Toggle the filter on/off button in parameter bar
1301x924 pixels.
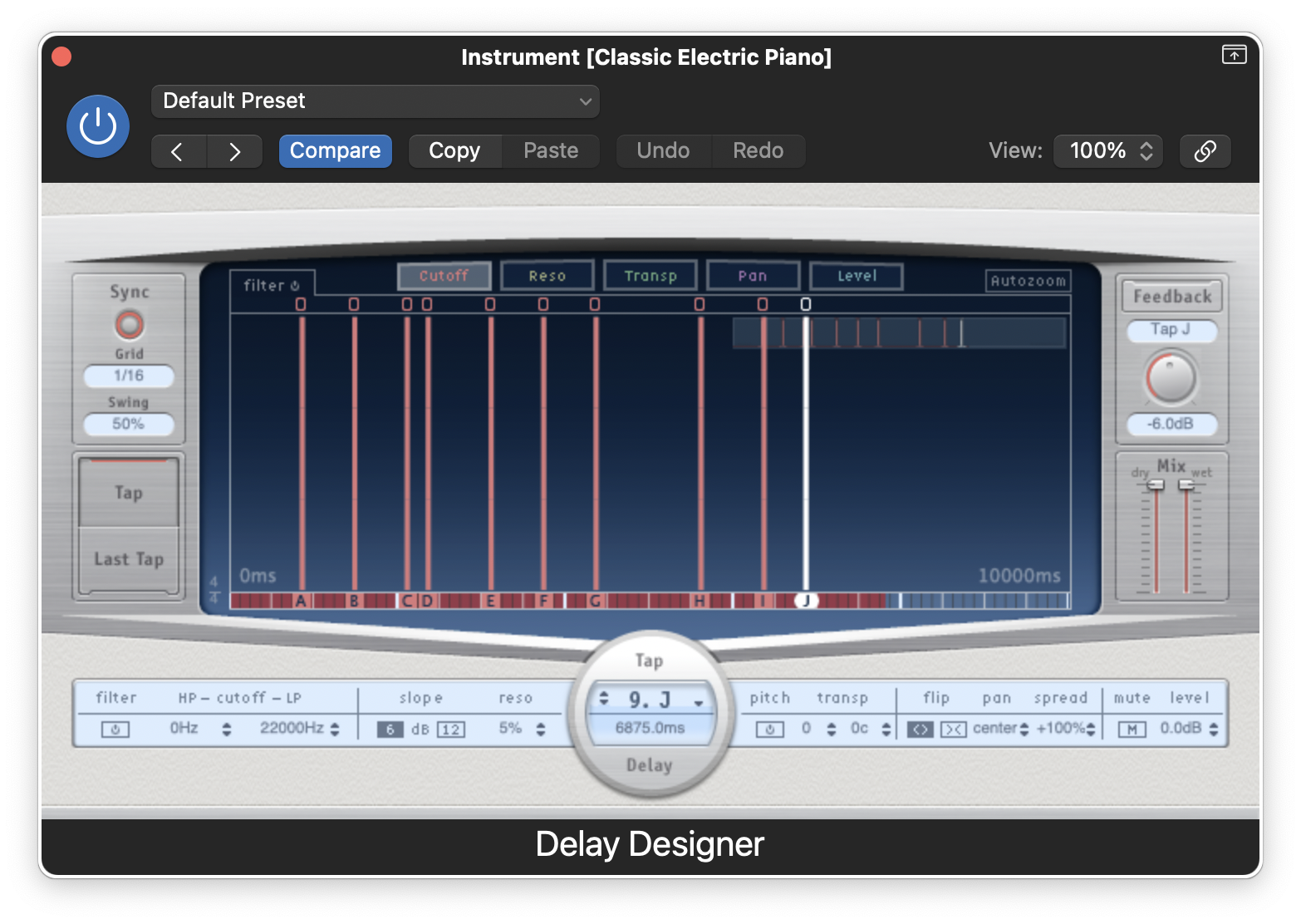tap(115, 730)
